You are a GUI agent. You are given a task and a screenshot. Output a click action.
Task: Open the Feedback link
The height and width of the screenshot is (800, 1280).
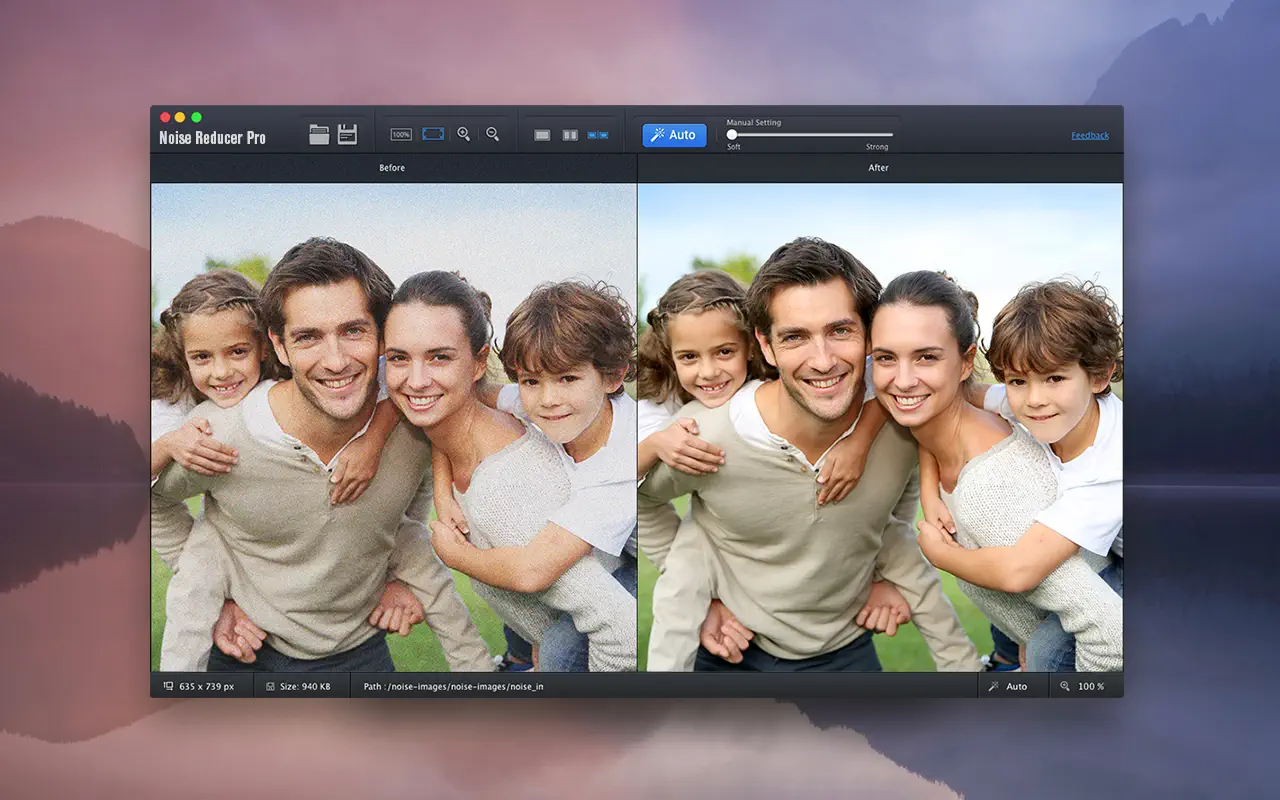tap(1090, 135)
